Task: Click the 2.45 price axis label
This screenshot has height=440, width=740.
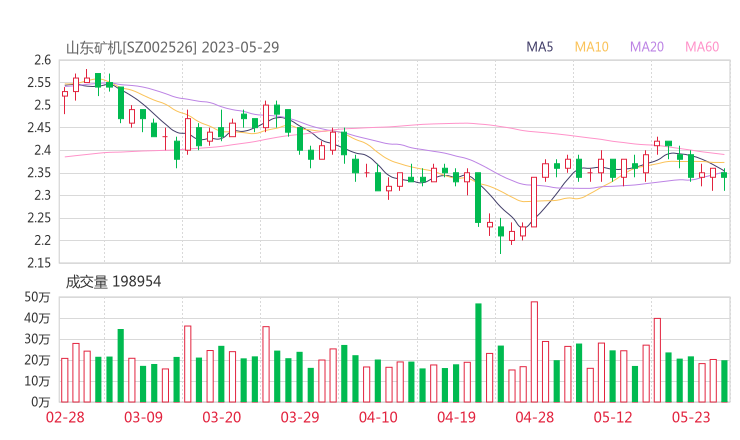Action: pos(39,128)
